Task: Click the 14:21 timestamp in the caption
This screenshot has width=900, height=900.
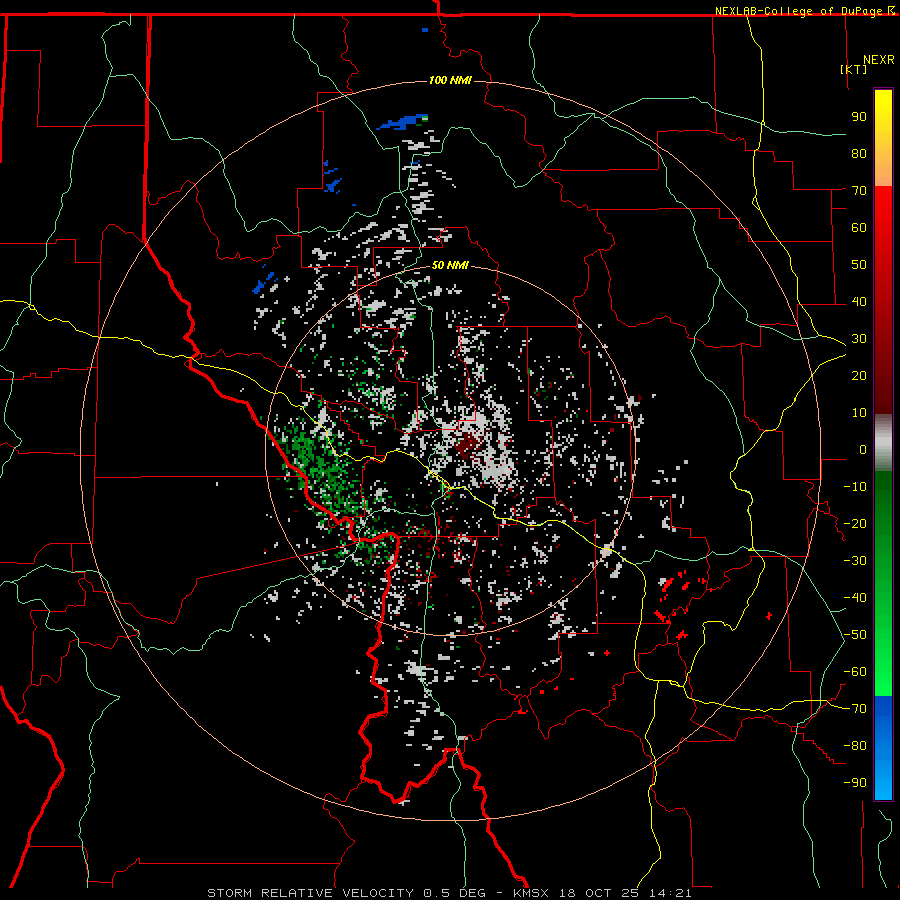Action: (x=670, y=893)
